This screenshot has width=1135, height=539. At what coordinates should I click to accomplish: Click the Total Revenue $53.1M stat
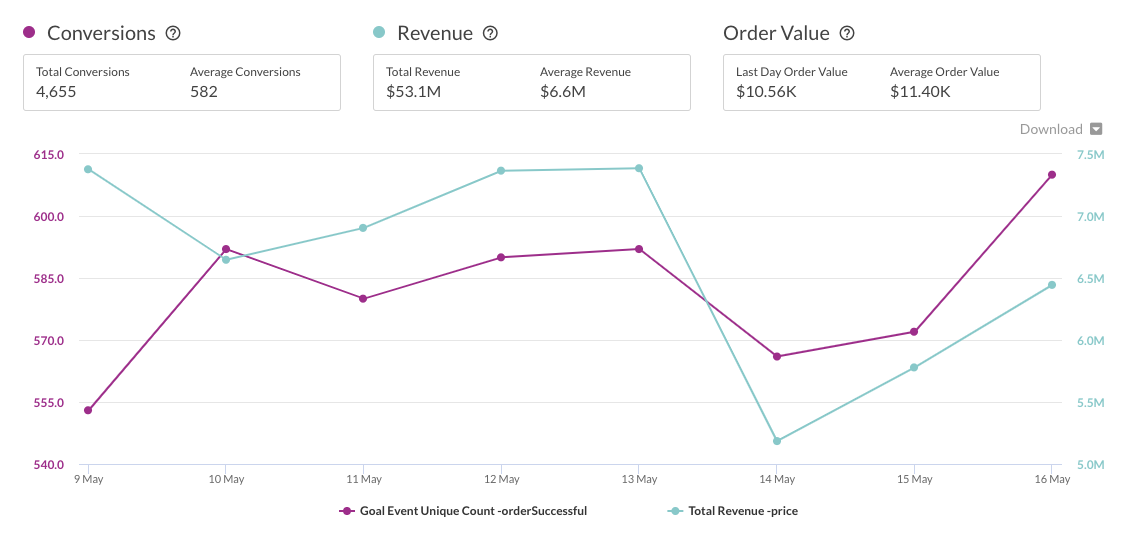[423, 82]
